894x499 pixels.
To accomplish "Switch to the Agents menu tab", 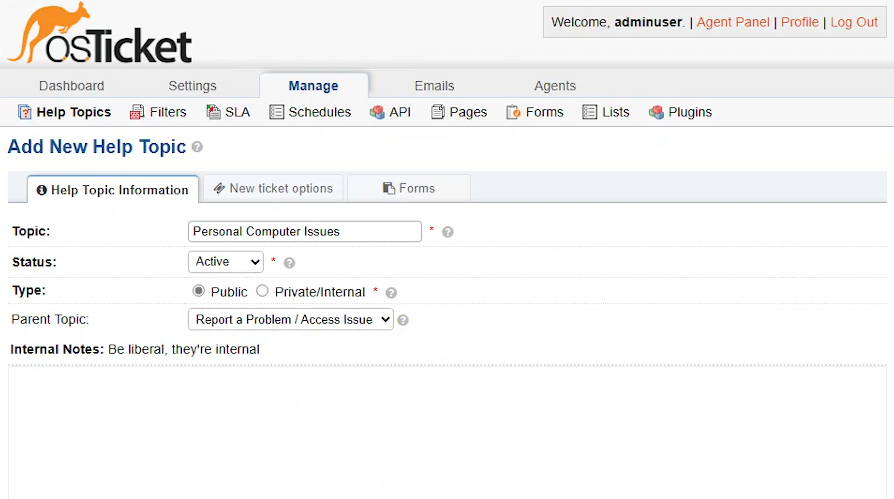I will (x=555, y=86).
